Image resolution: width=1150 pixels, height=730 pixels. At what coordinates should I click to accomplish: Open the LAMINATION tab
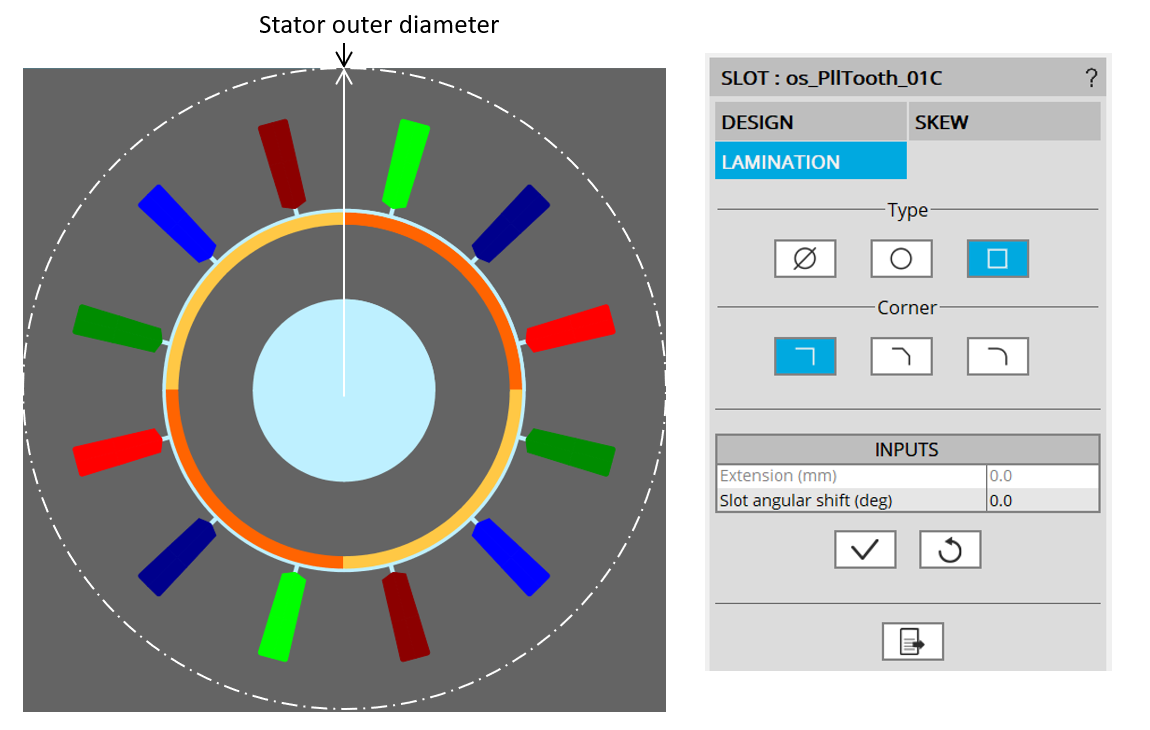[x=810, y=162]
